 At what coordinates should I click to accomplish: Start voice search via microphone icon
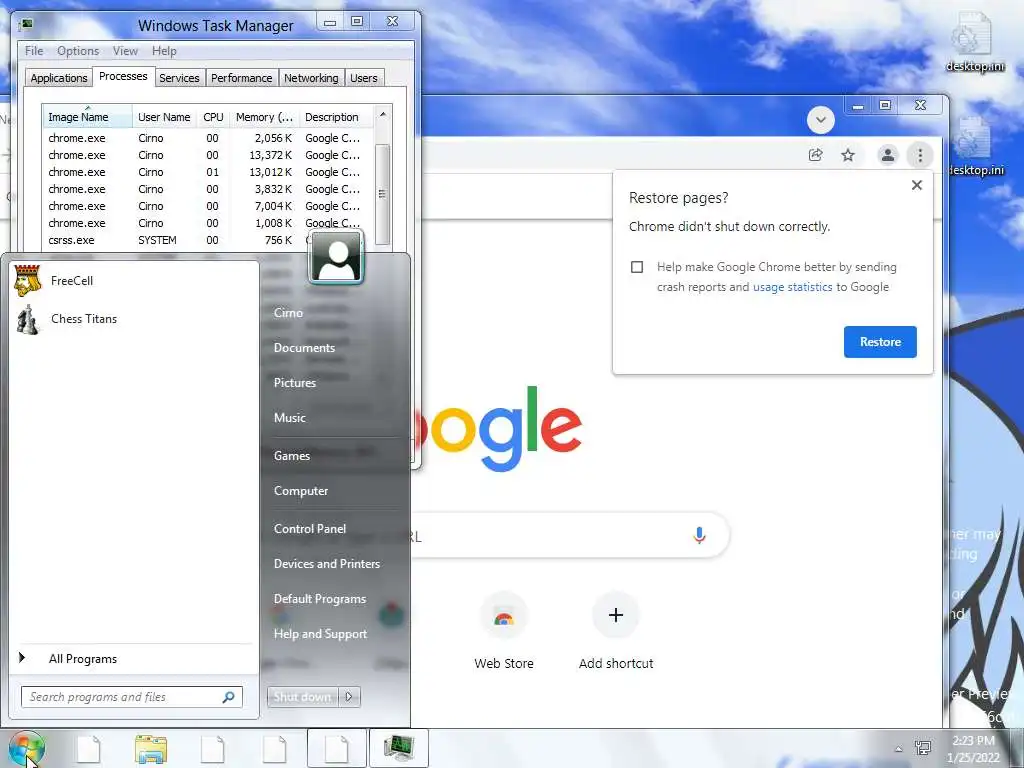tap(699, 536)
